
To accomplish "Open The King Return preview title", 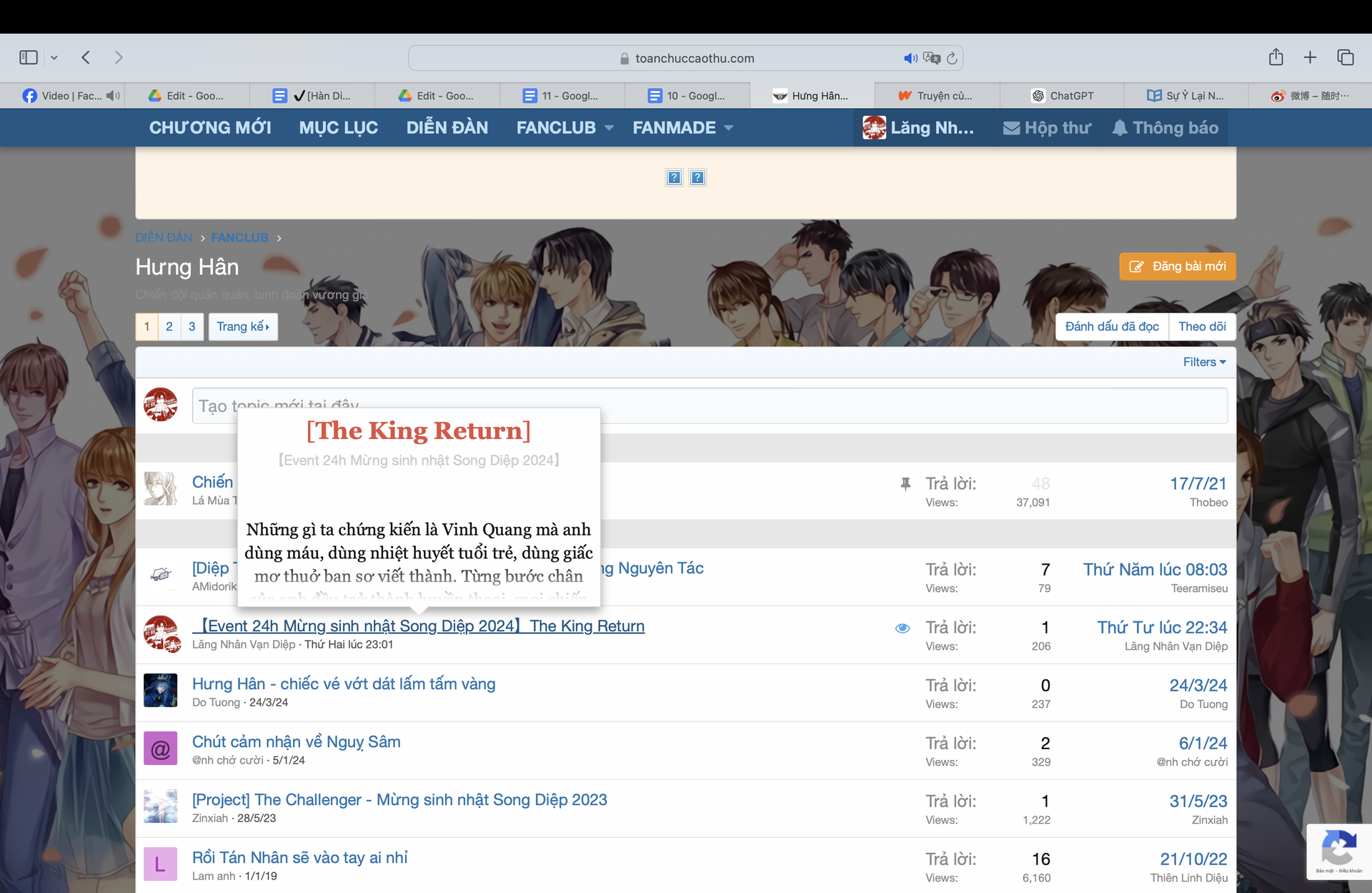I will 419,430.
